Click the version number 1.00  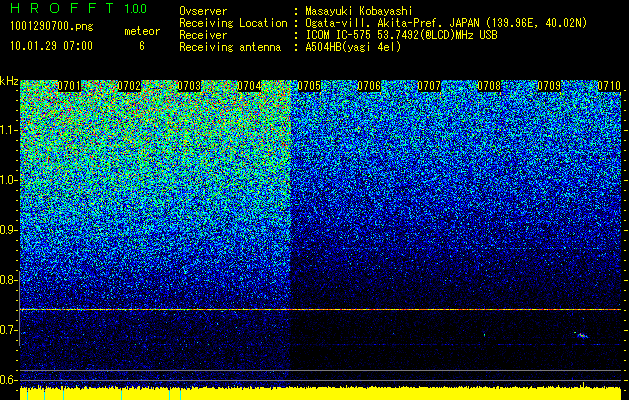coord(136,8)
